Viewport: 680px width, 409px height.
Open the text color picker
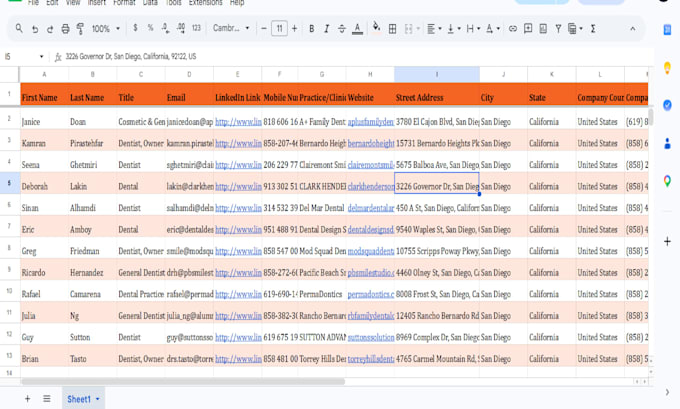click(x=357, y=29)
